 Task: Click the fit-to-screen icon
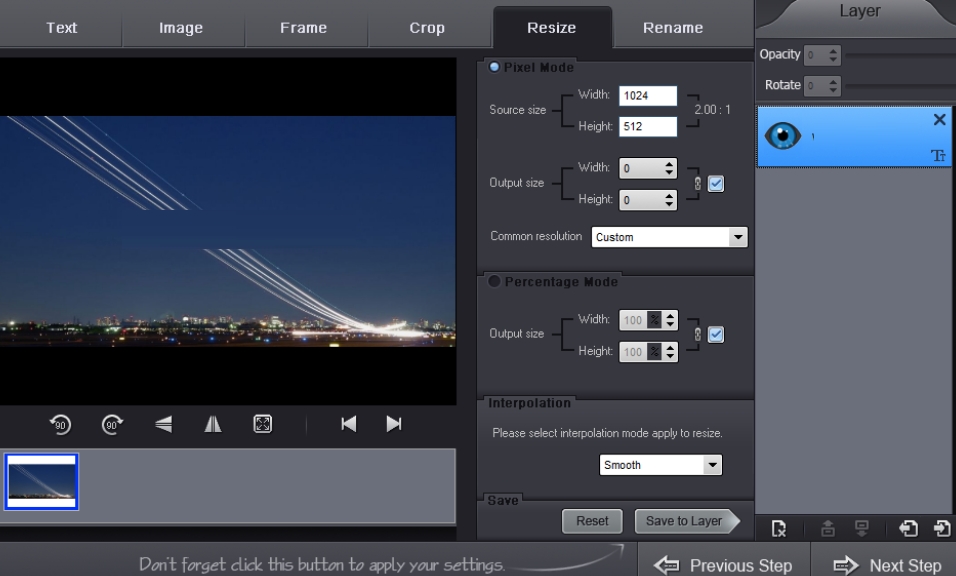coord(262,424)
